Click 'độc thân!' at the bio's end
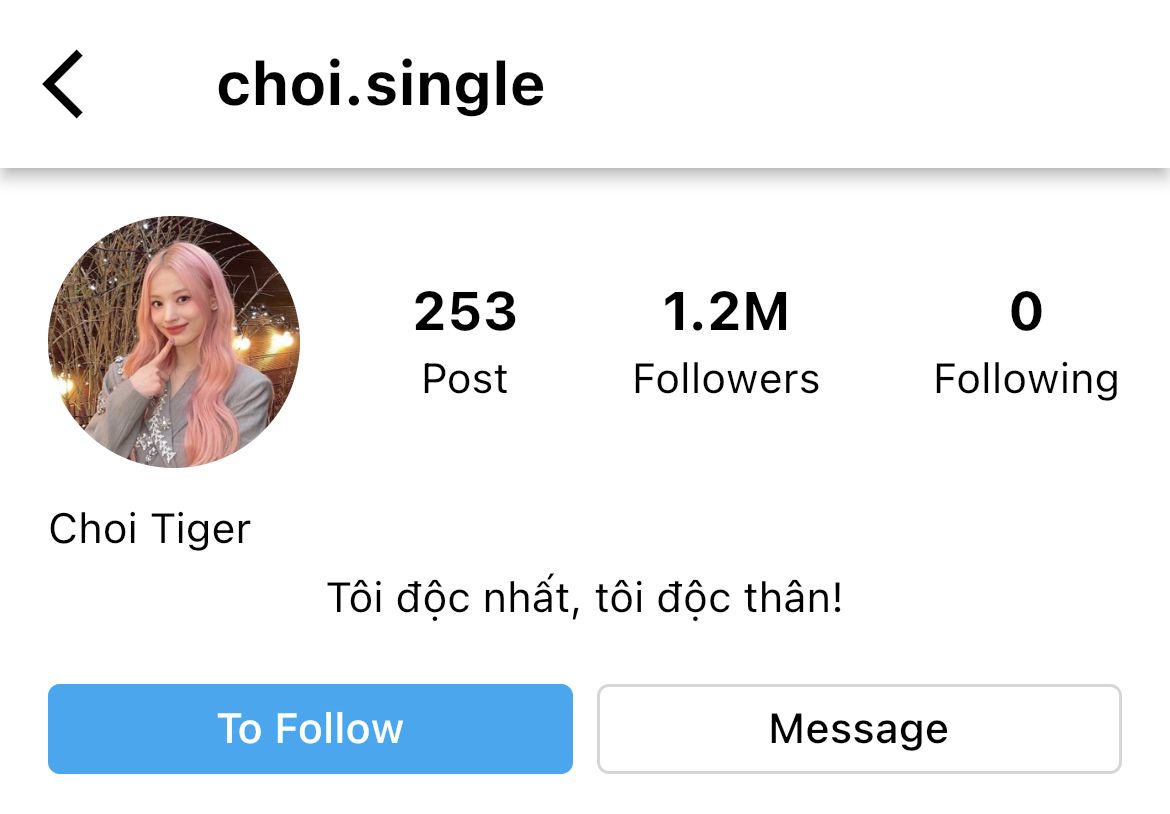 point(749,598)
